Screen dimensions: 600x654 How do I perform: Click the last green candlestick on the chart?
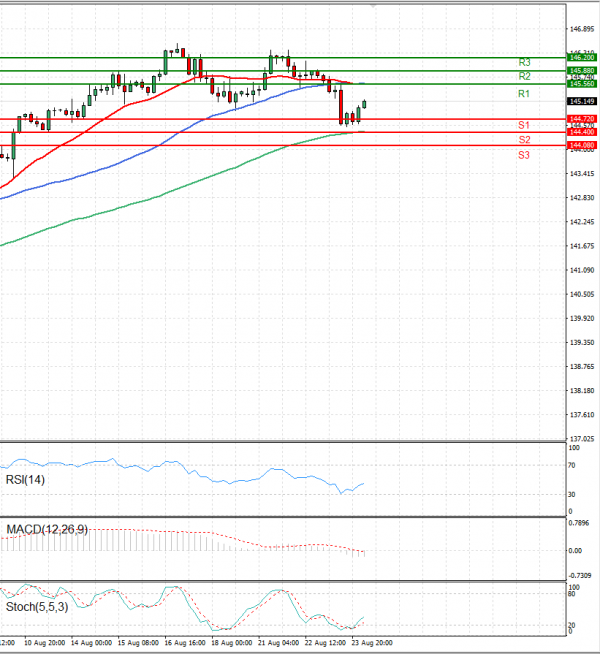pyautogui.click(x=364, y=104)
